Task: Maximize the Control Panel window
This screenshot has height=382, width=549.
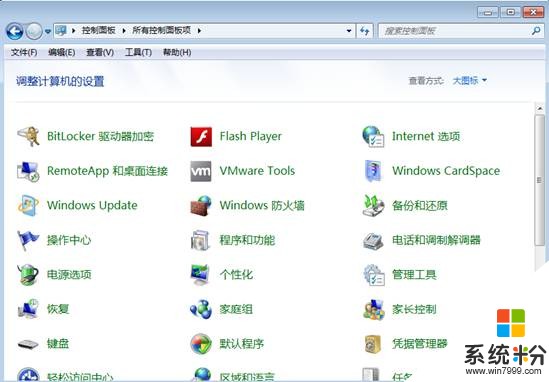Action: (510, 13)
